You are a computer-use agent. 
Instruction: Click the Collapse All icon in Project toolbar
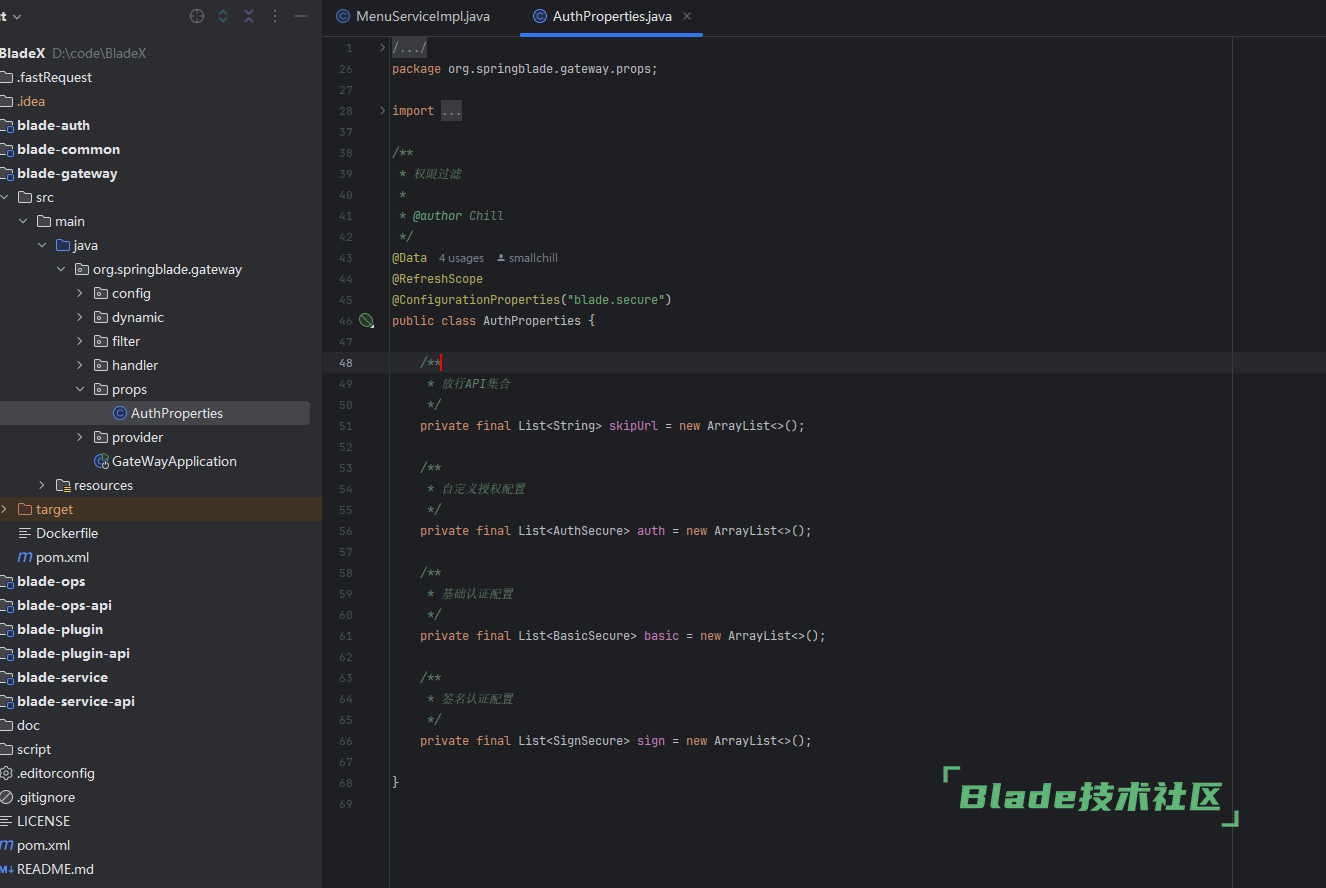(x=249, y=16)
